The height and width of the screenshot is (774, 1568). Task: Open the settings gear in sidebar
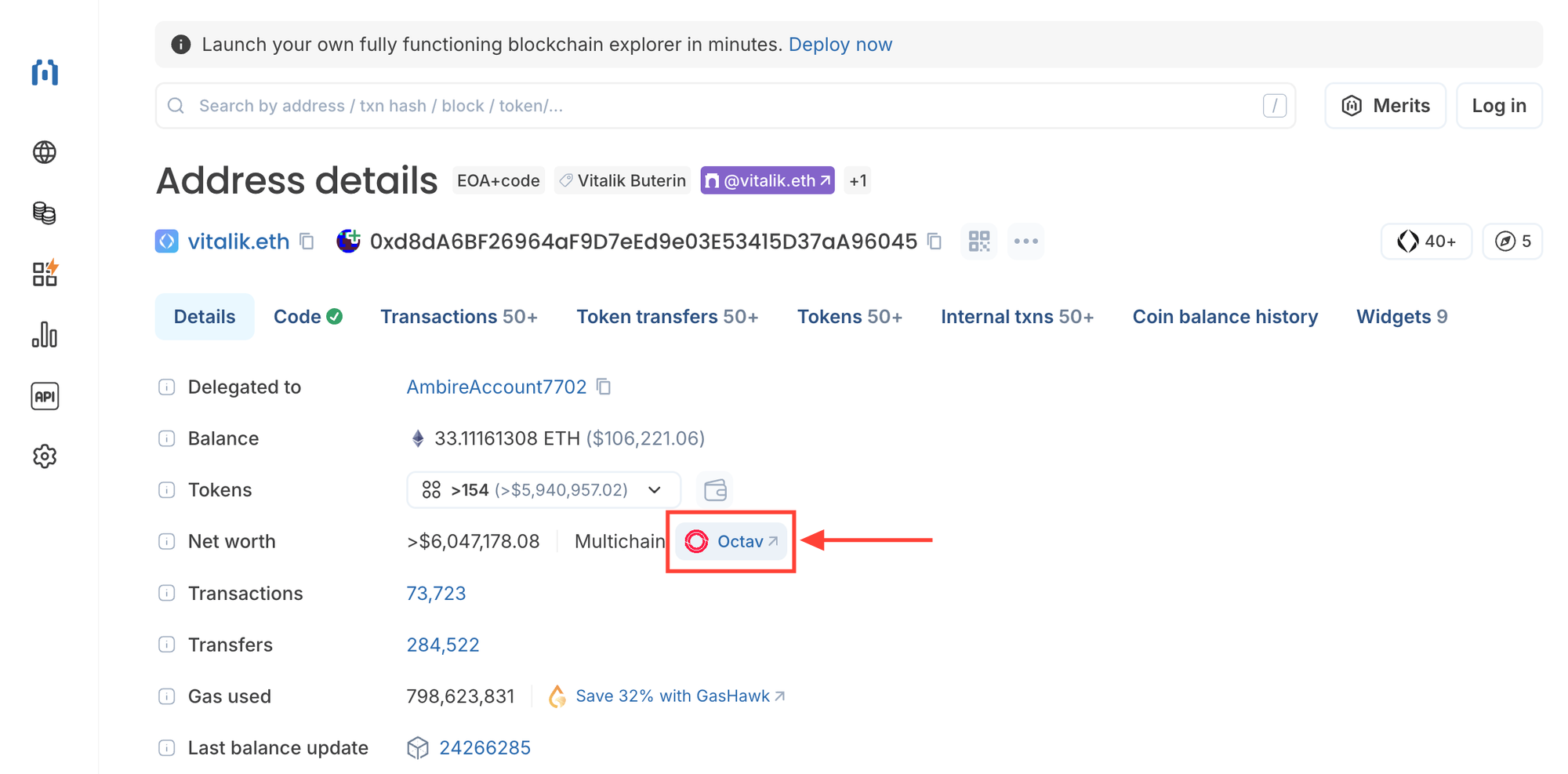(45, 456)
